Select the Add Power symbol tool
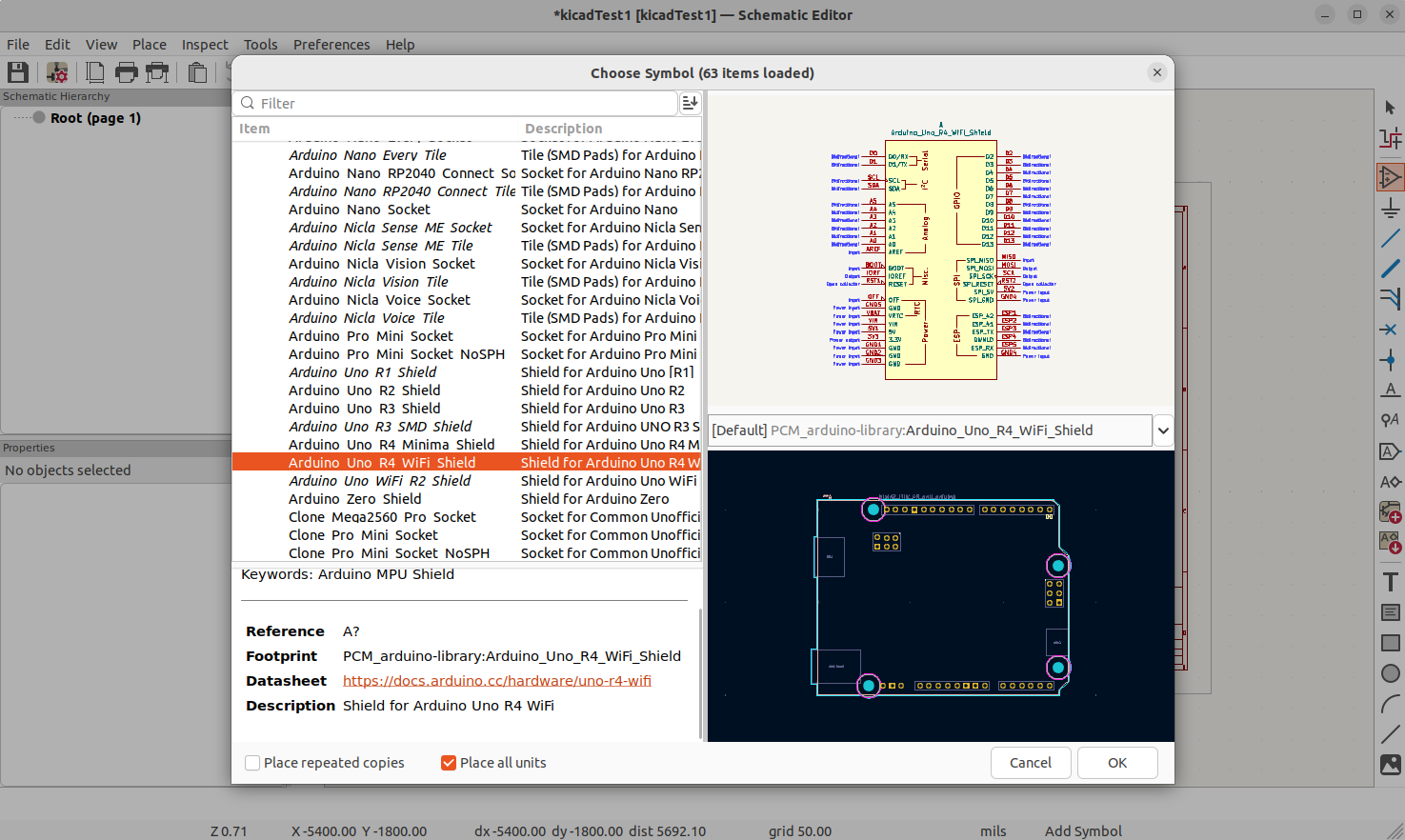 1391,208
